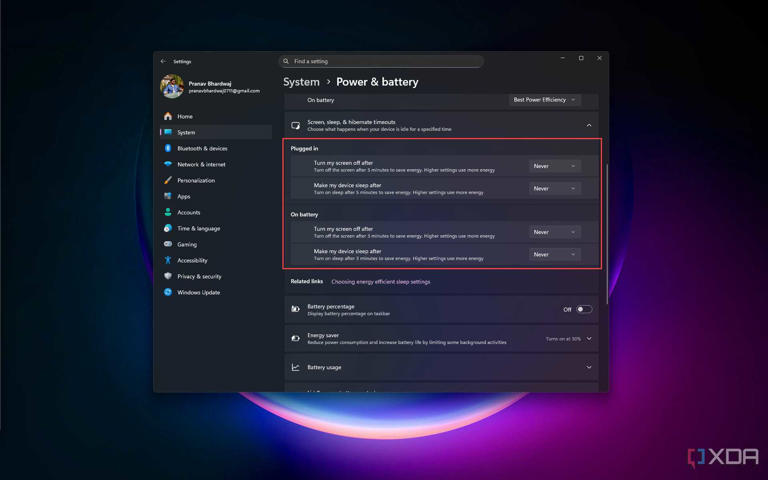
Task: Collapse Screen, sleep, & hibernate timeouts section
Action: 589,125
